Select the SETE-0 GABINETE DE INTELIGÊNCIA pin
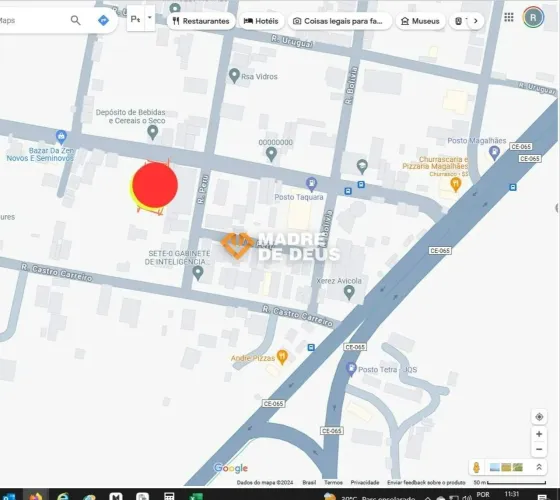This screenshot has width=560, height=500. pyautogui.click(x=198, y=273)
